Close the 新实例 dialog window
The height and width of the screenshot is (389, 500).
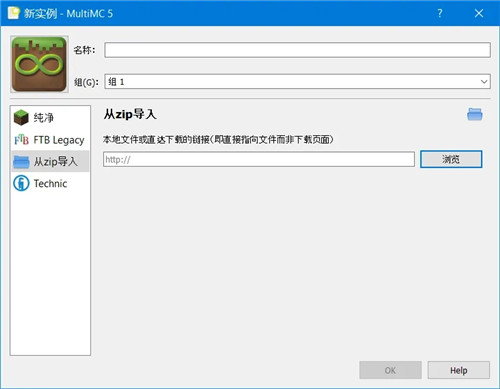point(479,13)
